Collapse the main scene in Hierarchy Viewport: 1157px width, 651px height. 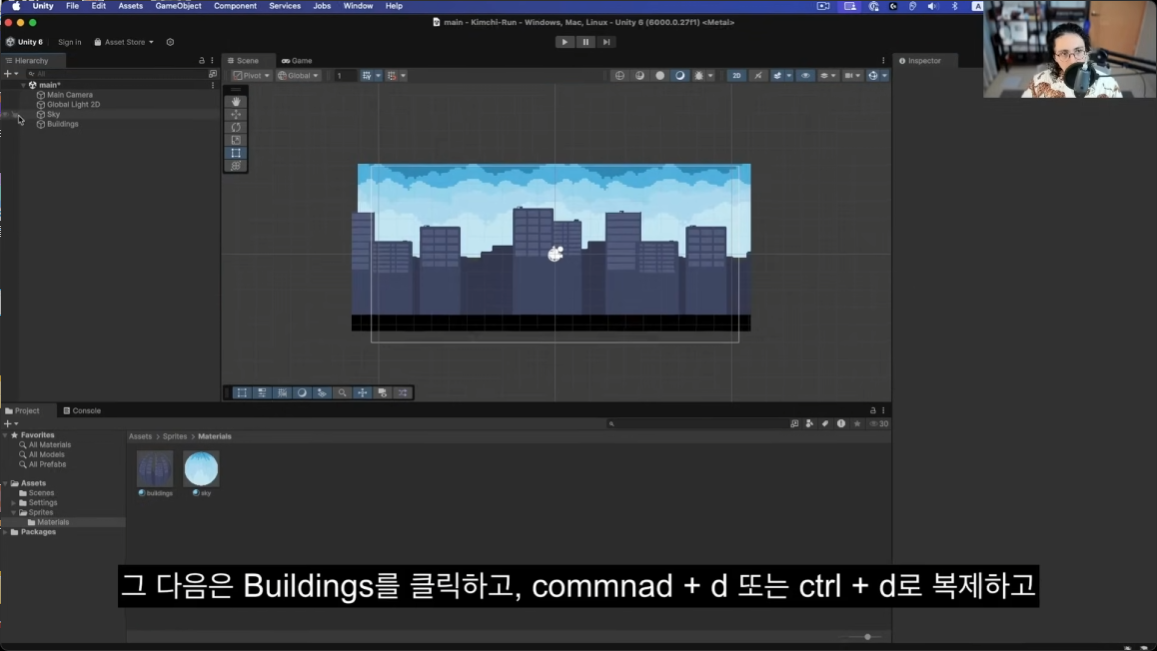(24, 85)
